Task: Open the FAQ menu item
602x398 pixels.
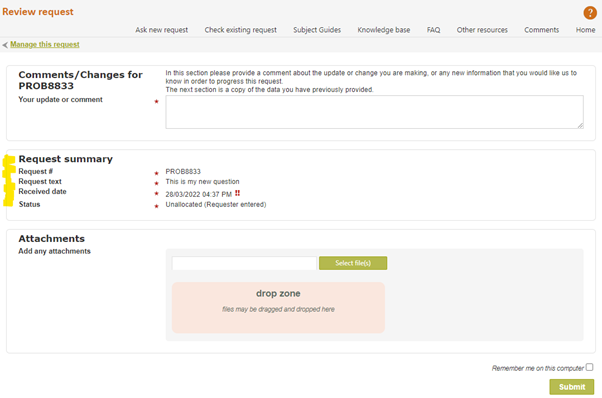Action: tap(433, 30)
